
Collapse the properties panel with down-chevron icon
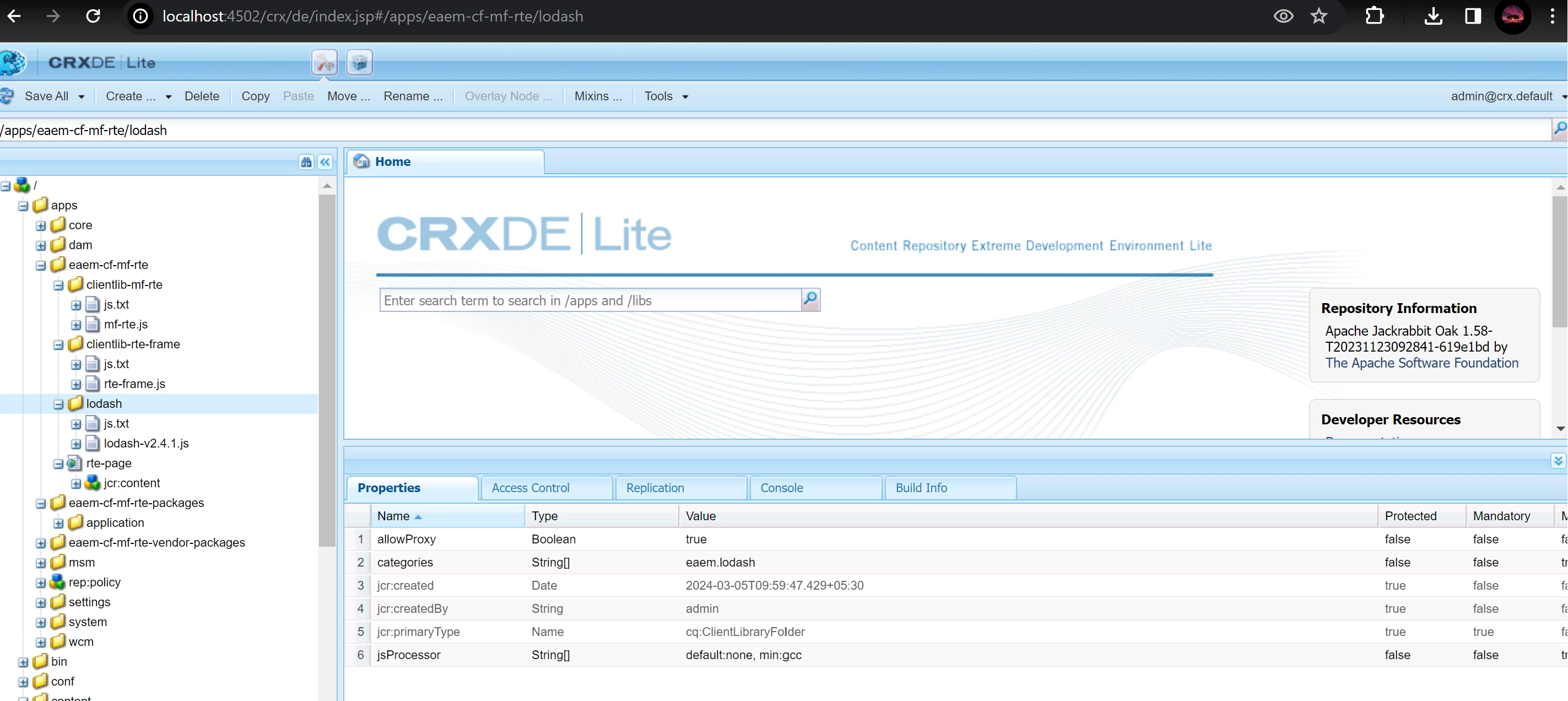point(1557,461)
